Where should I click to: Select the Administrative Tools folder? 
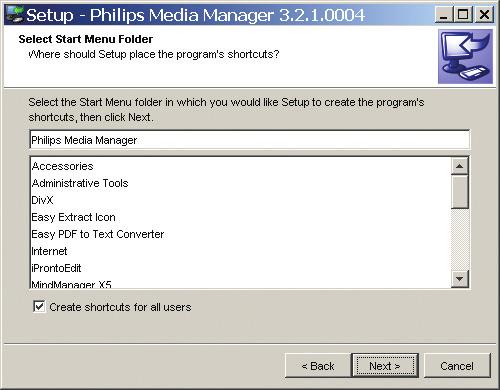(80, 183)
